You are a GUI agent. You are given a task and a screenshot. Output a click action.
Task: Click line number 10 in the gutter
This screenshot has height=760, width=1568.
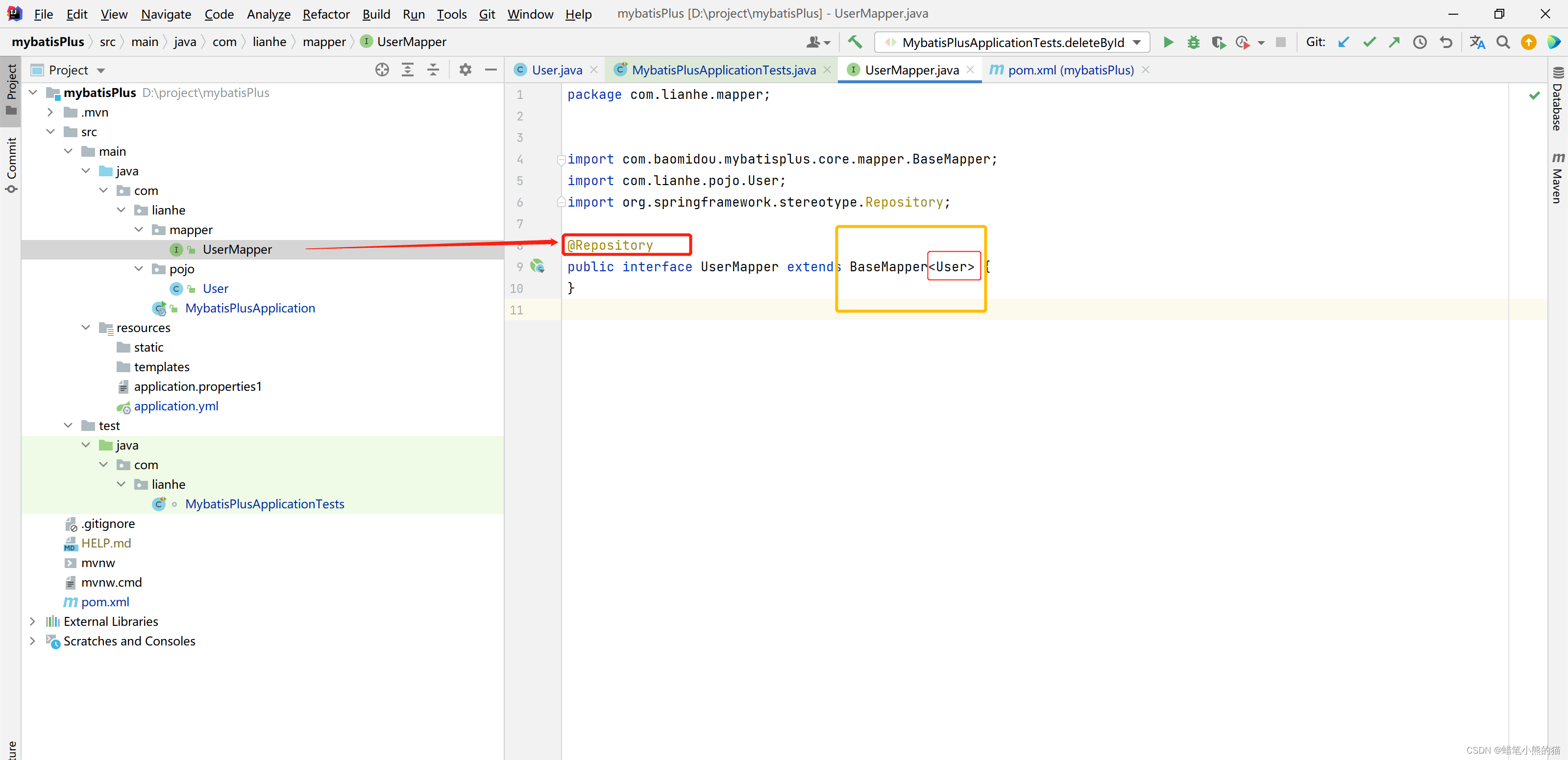516,288
